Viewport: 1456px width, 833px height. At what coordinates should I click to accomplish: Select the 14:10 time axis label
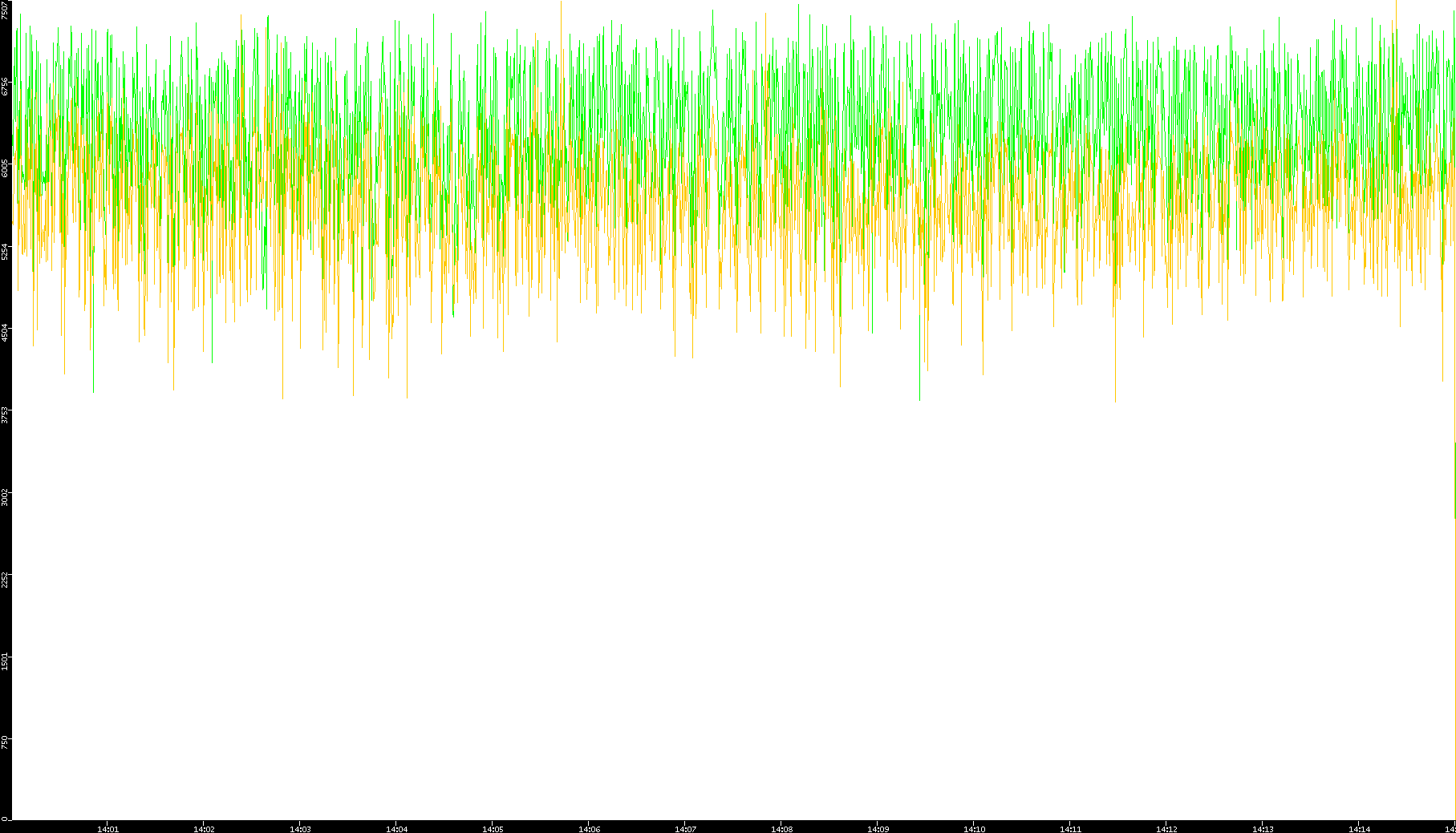coord(974,829)
